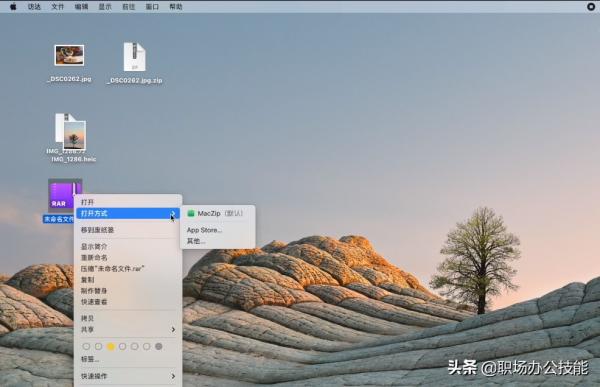The image size is (600, 387).
Task: Click the menu bar status icon at top right
Action: click(591, 7)
